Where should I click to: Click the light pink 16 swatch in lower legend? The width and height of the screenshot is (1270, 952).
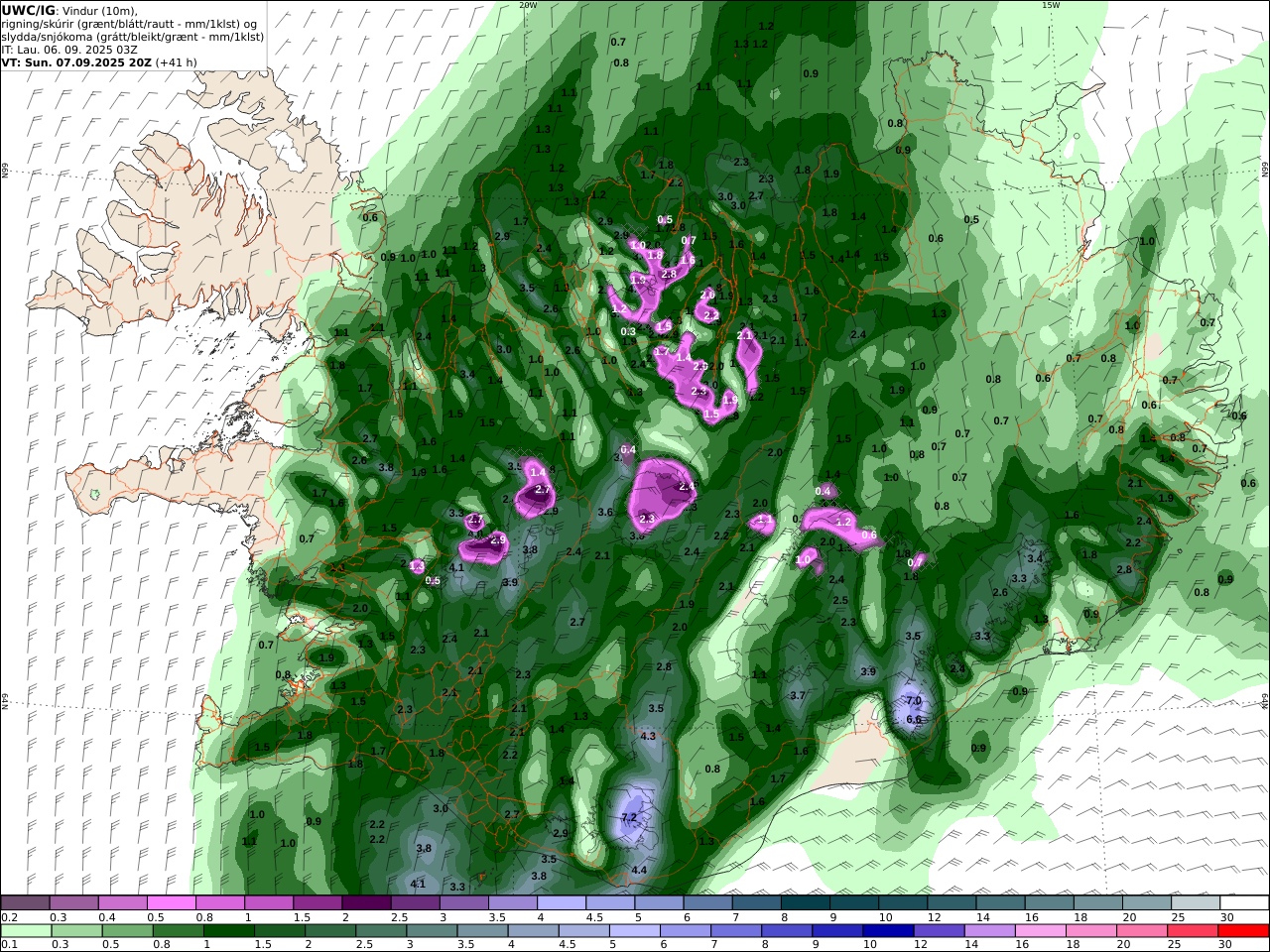point(1039,931)
